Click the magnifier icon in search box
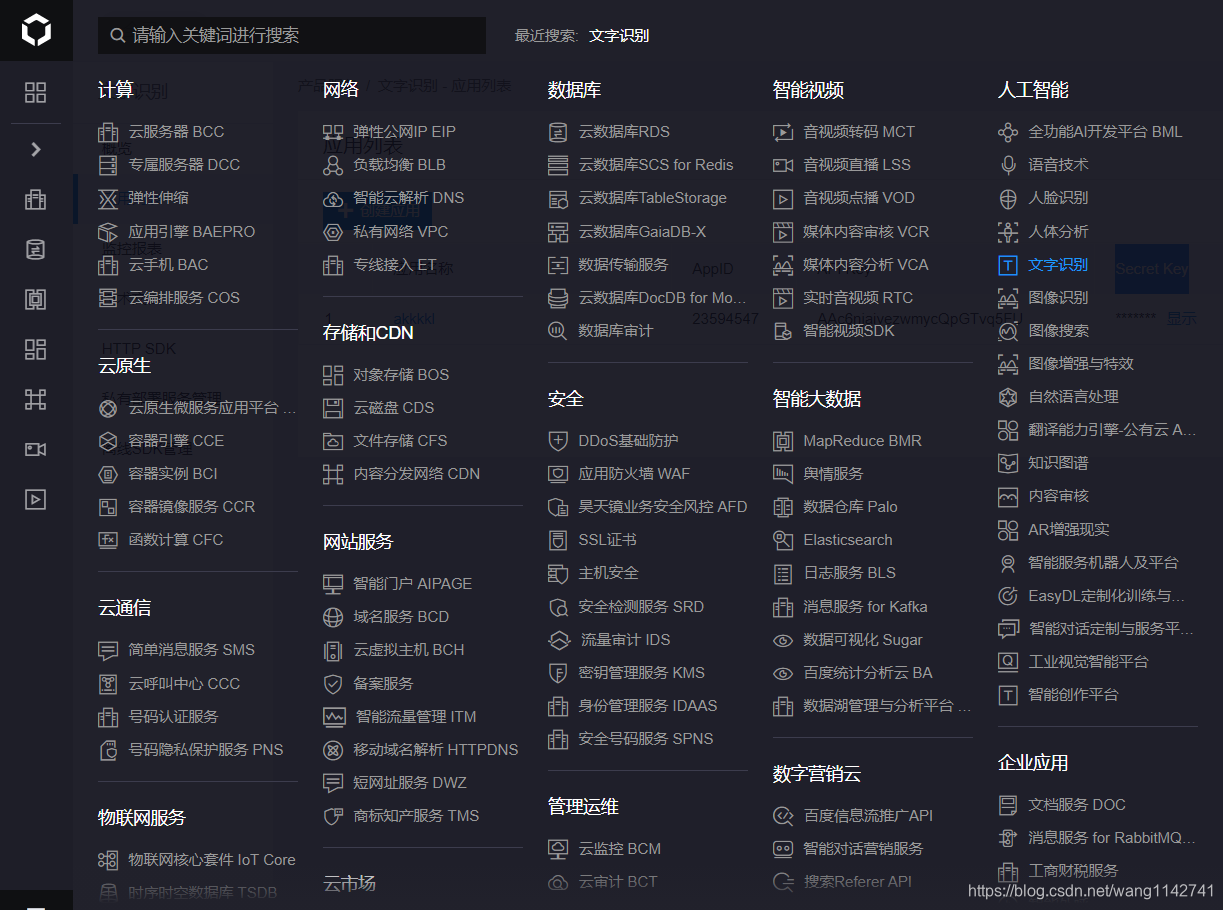The height and width of the screenshot is (910, 1223). [x=118, y=35]
